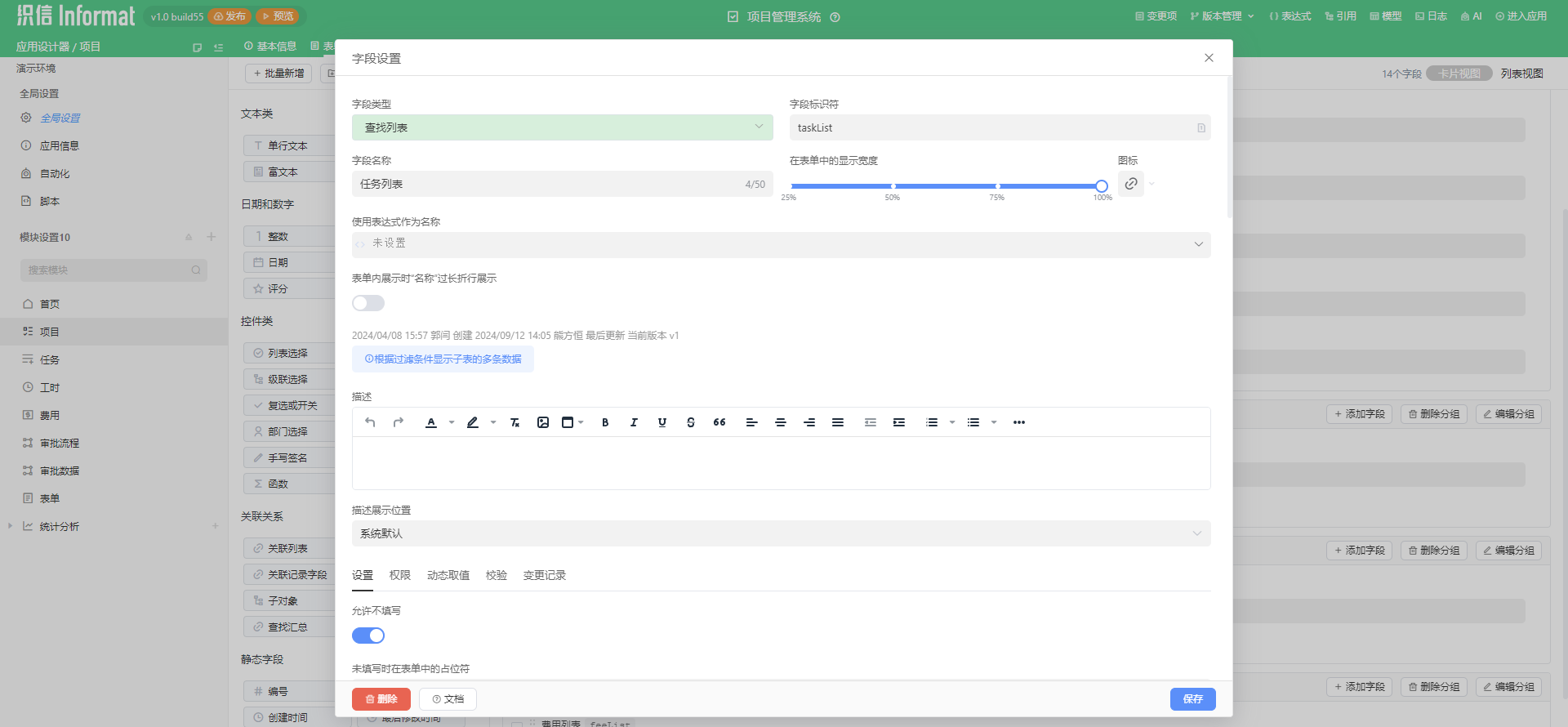Clear formatting in the editor toolbar
The image size is (1568, 727).
point(514,422)
